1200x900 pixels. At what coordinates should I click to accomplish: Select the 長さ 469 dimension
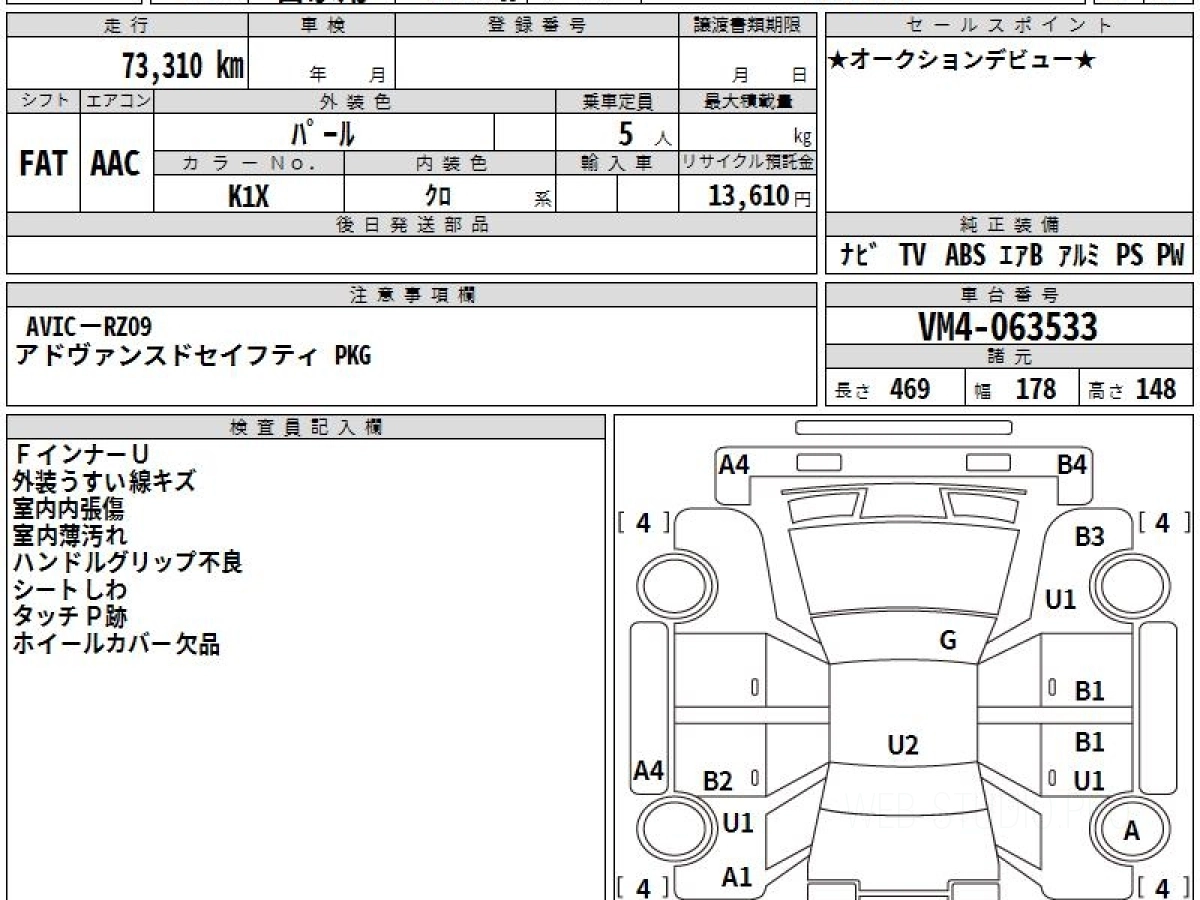882,389
